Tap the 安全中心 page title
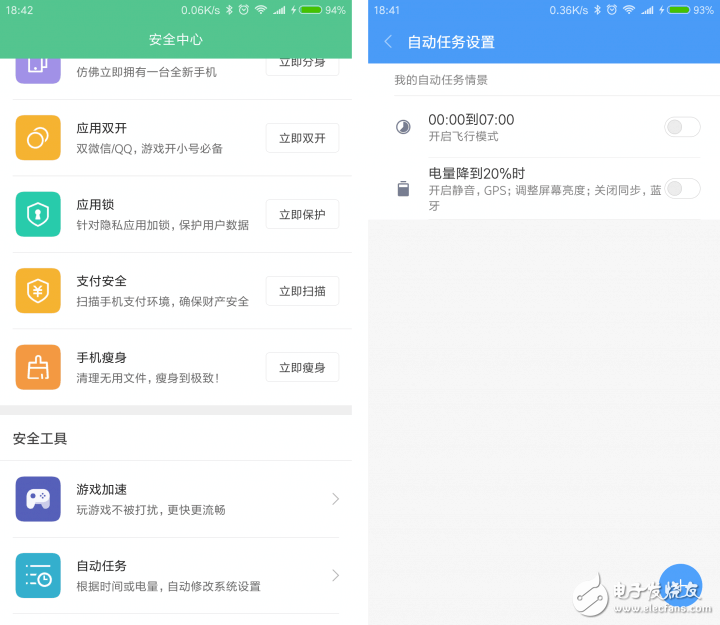720x625 pixels. click(176, 39)
